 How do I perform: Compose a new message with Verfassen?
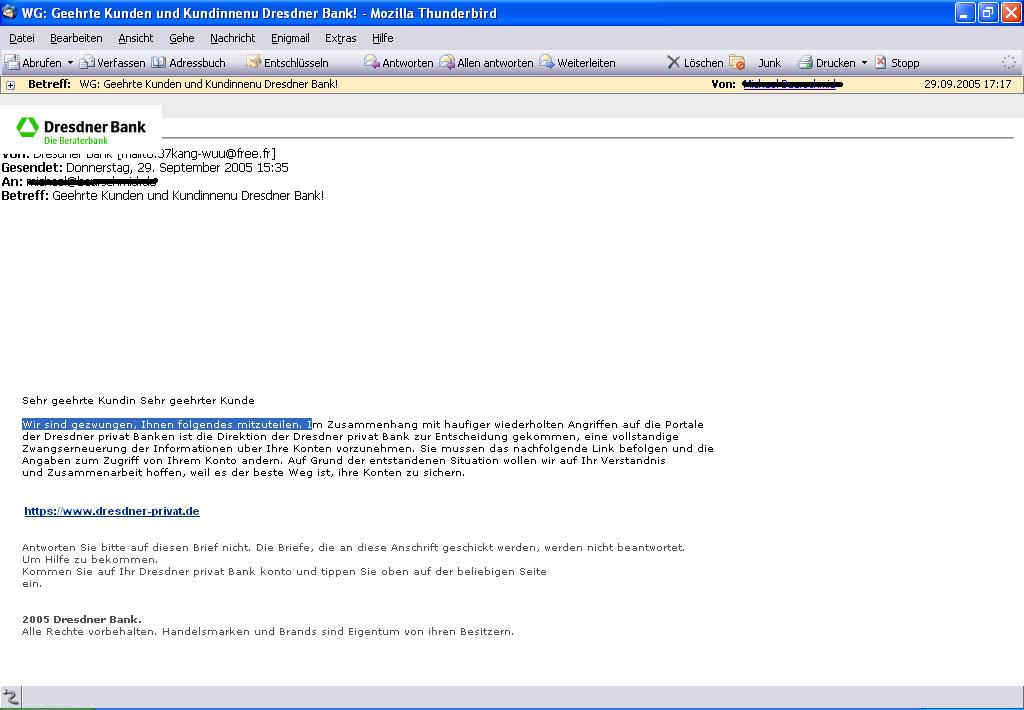pyautogui.click(x=112, y=63)
